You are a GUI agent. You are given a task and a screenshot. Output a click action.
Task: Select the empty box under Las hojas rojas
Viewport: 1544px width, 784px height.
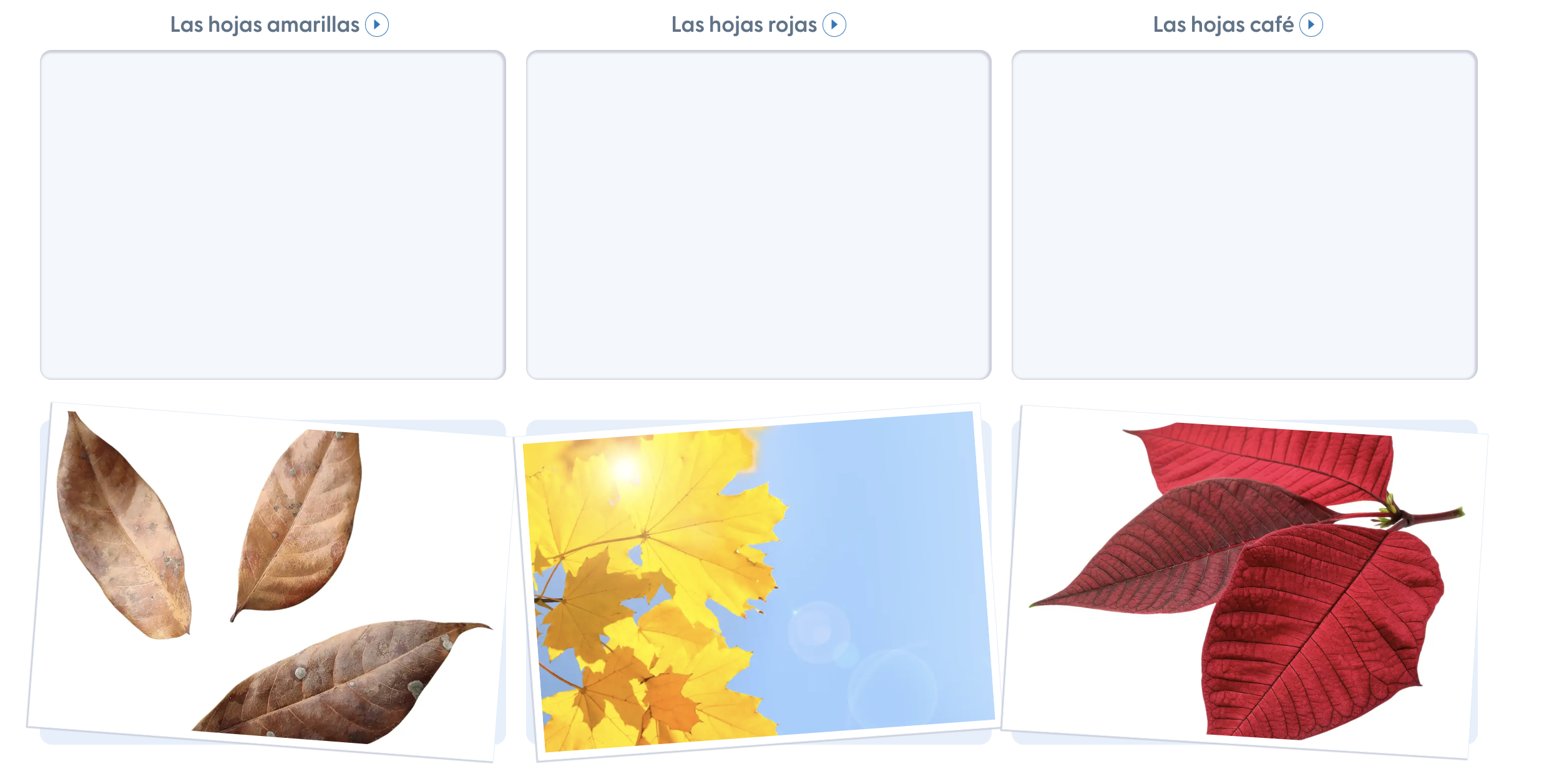[x=758, y=215]
